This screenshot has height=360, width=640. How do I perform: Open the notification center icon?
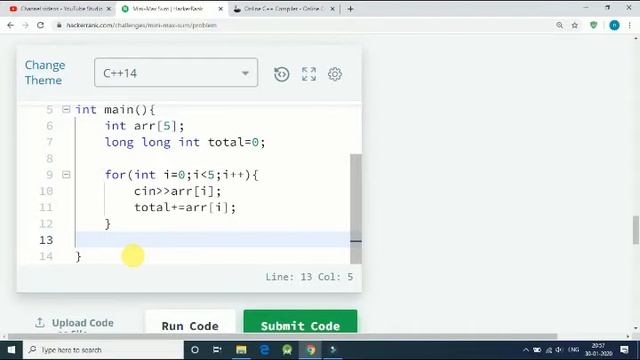coord(624,350)
